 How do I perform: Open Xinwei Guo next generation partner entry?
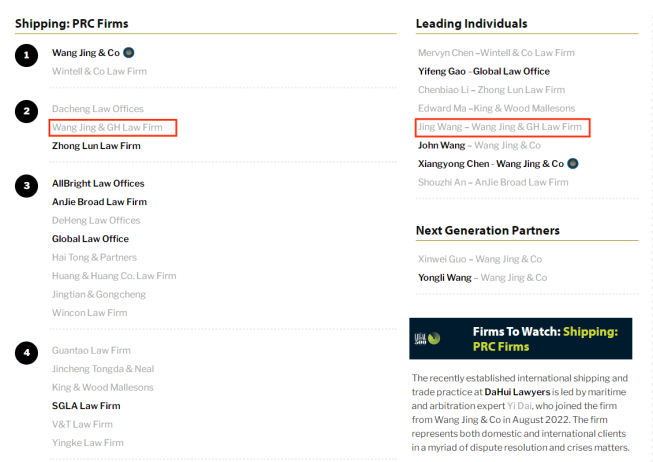[x=480, y=259]
